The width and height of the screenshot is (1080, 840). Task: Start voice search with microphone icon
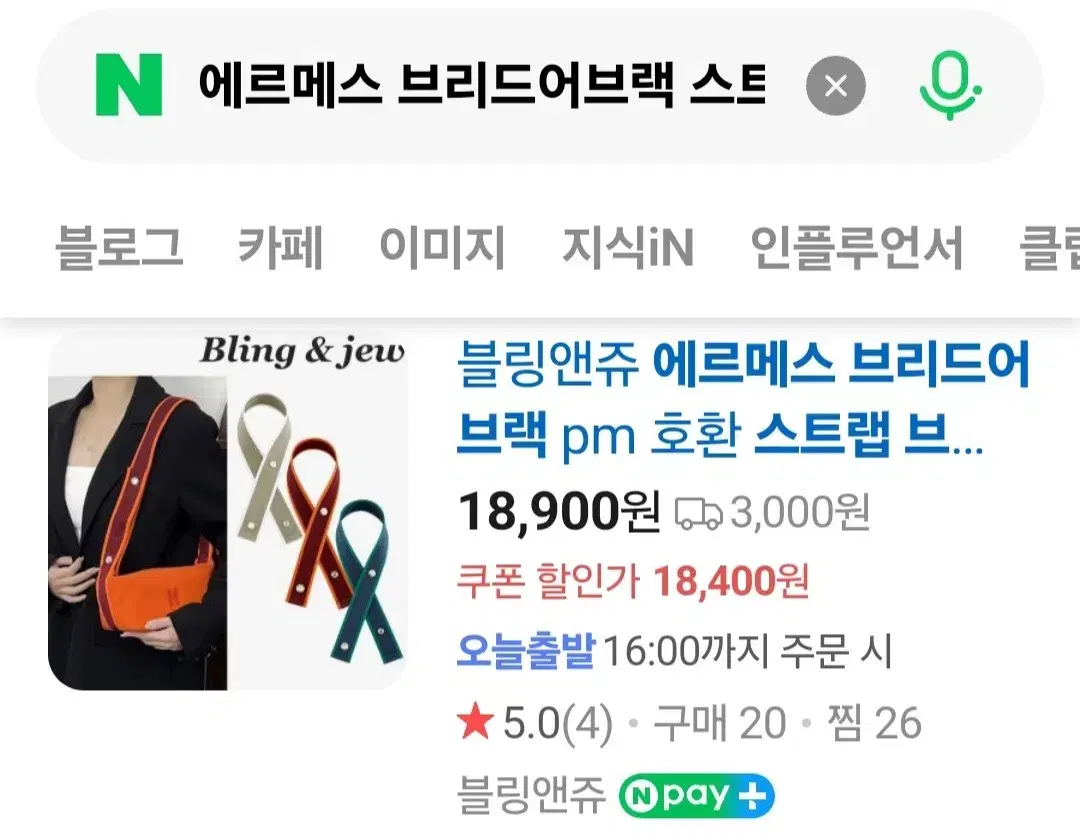click(951, 85)
